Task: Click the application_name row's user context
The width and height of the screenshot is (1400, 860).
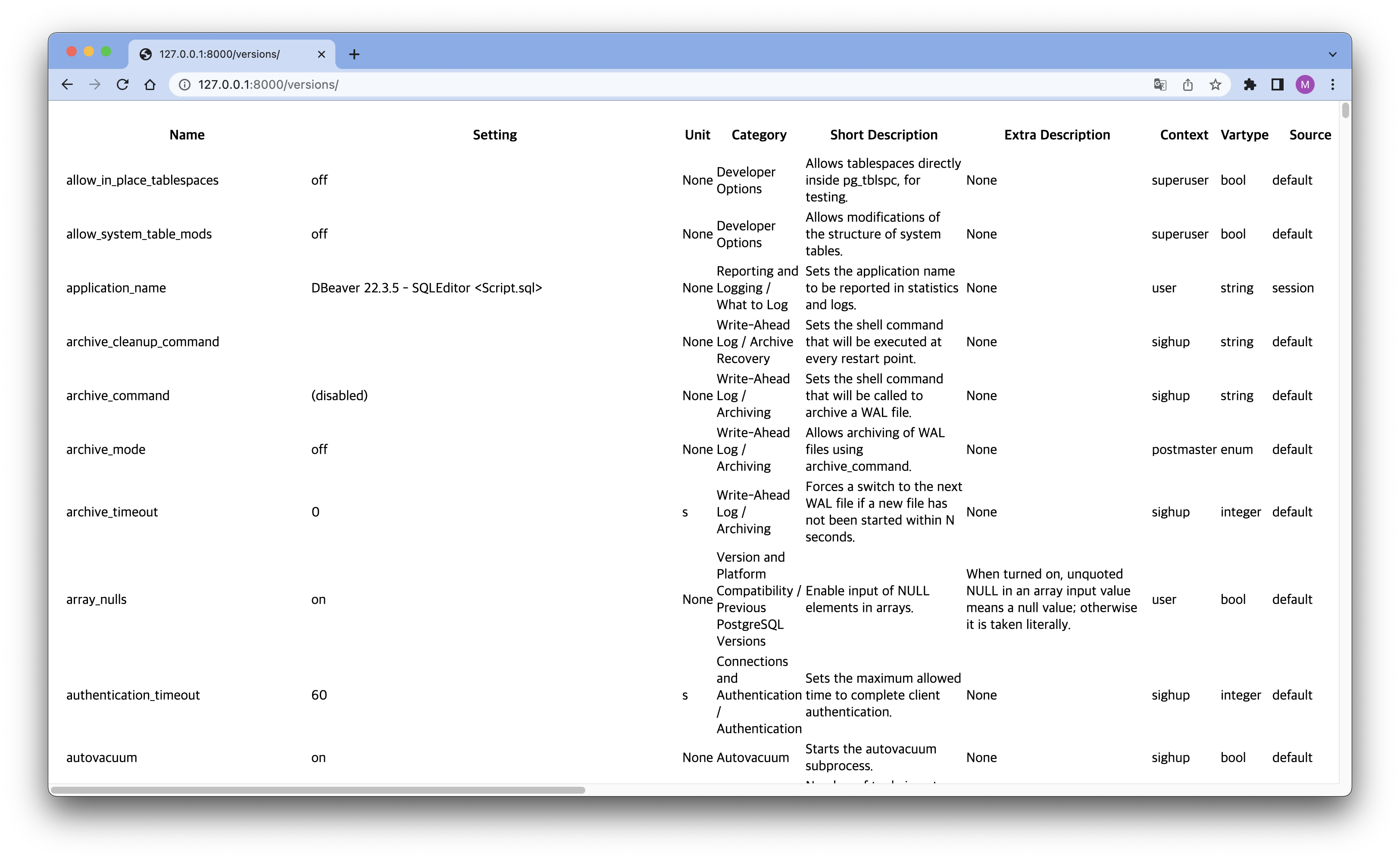Action: 1164,288
